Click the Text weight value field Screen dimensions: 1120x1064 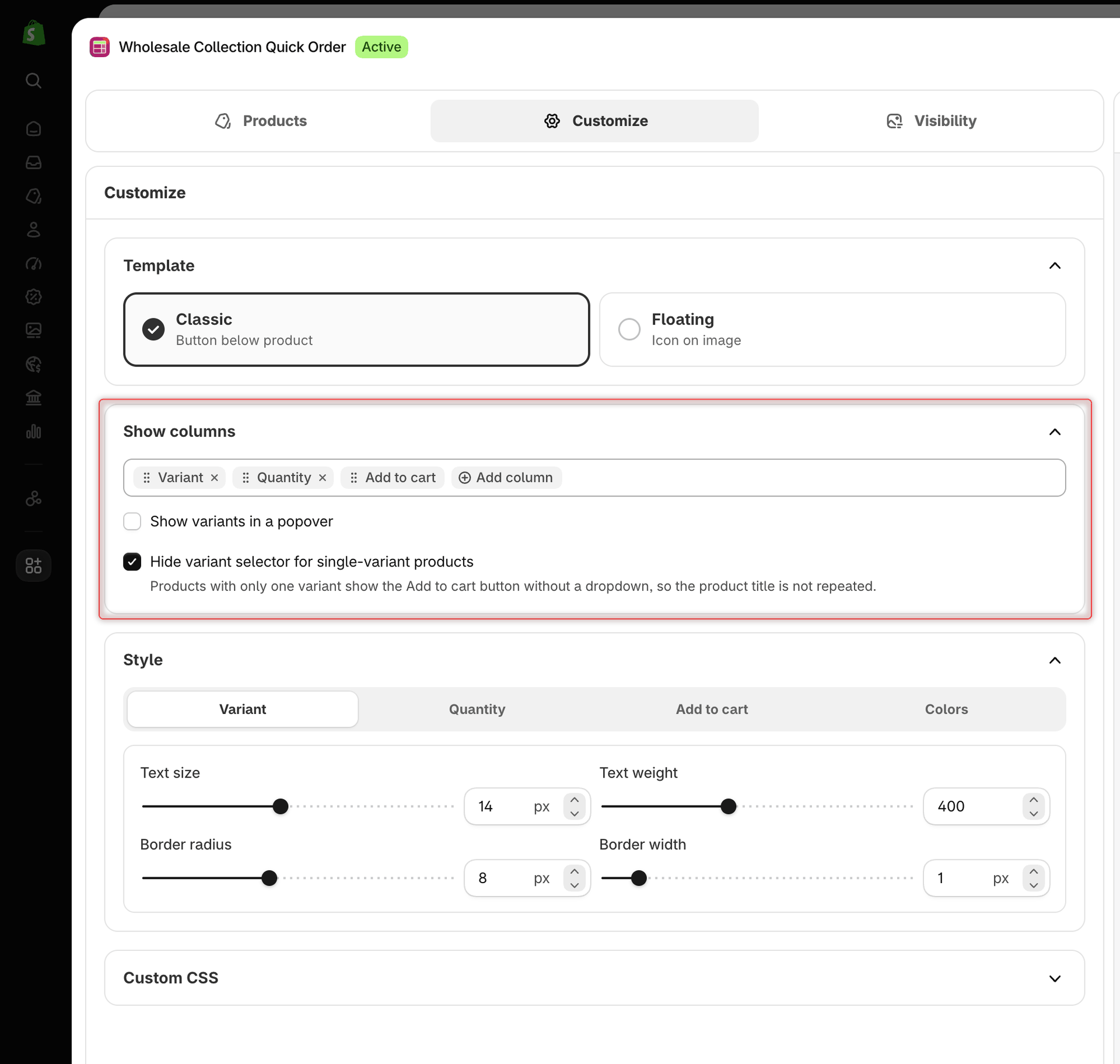coord(986,807)
